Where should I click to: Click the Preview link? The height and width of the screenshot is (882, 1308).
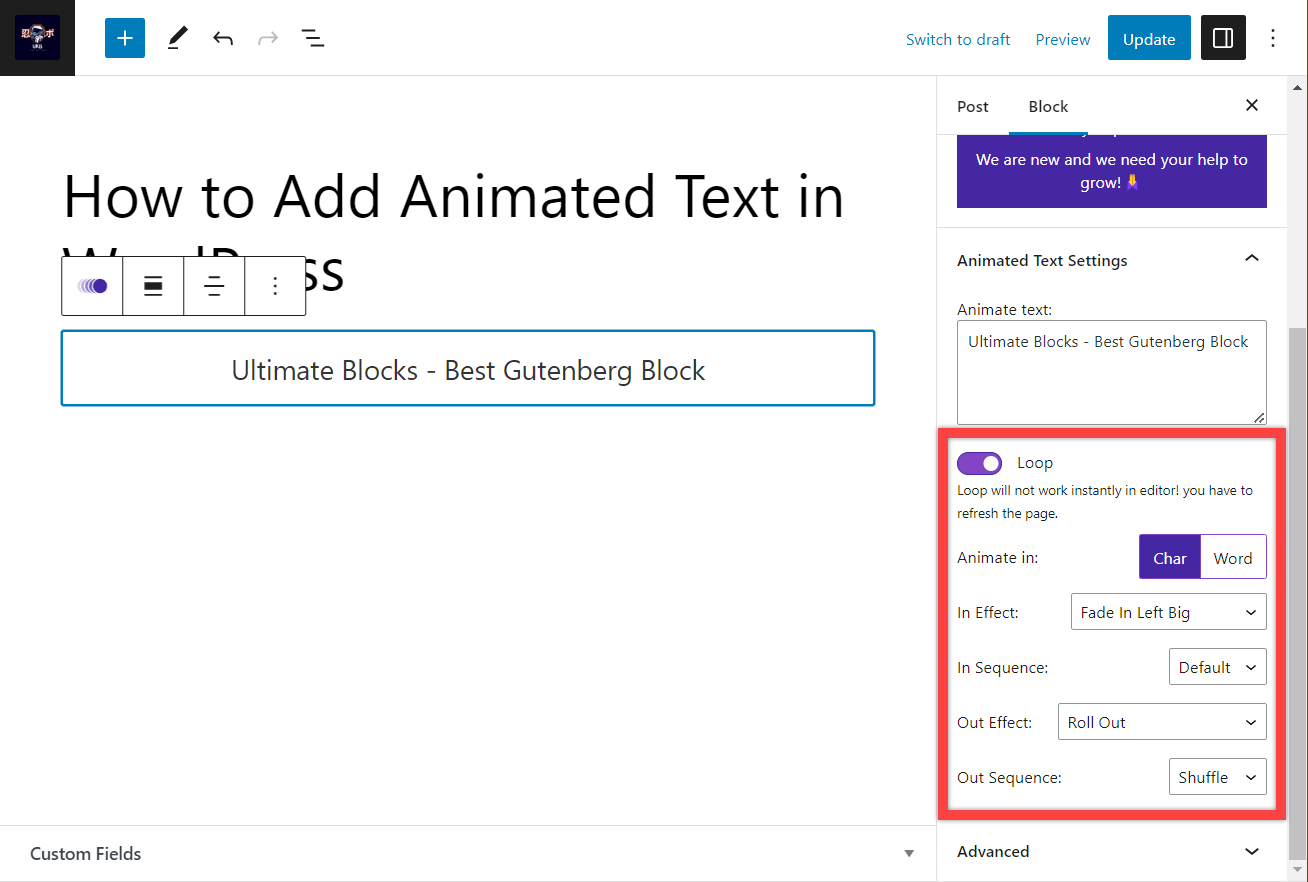coord(1063,39)
